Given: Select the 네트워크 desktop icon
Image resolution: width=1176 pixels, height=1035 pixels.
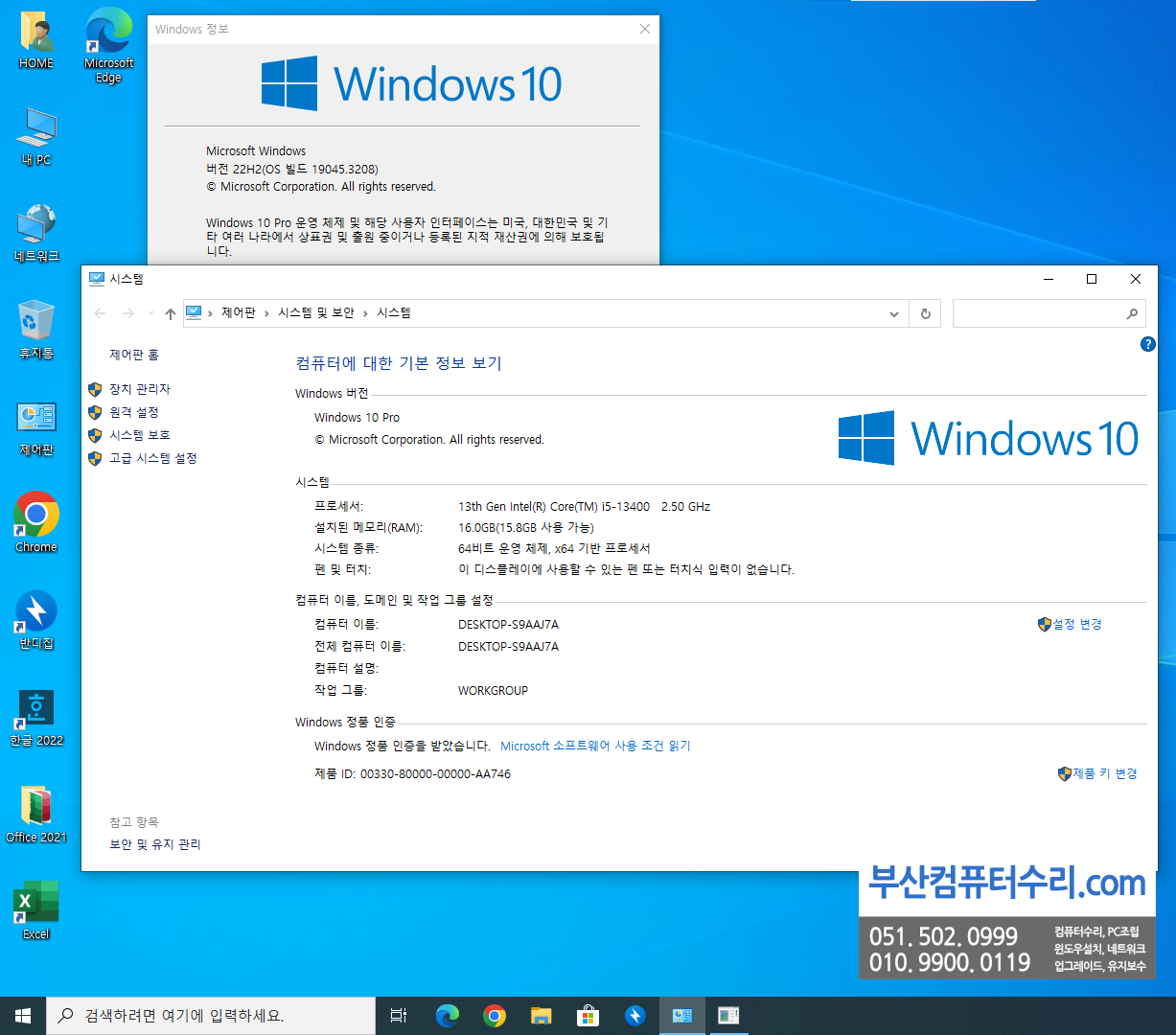Looking at the screenshot, I should (36, 234).
